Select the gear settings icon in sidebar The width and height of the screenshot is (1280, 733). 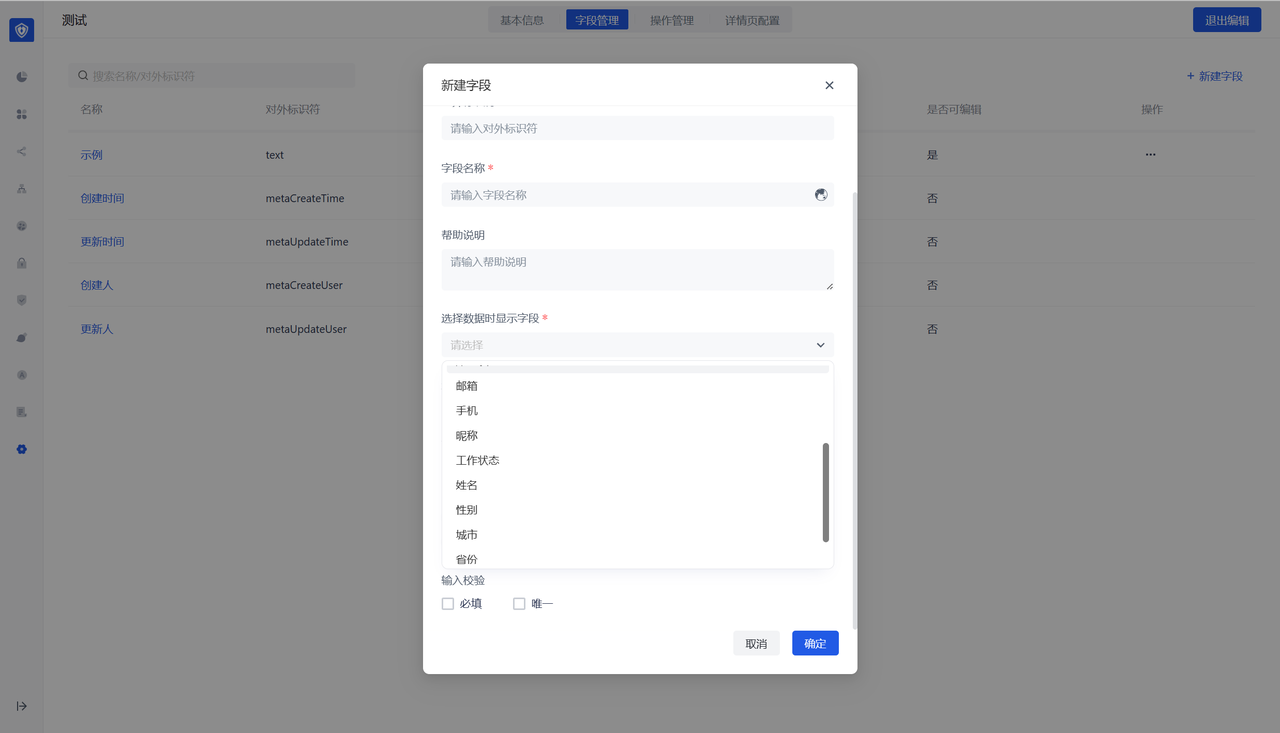(22, 449)
